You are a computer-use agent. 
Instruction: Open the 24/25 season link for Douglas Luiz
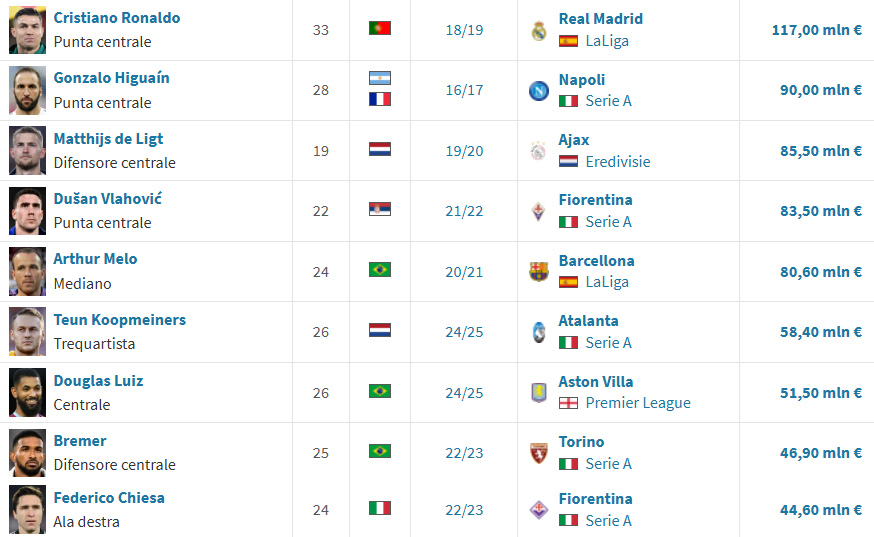tap(464, 393)
